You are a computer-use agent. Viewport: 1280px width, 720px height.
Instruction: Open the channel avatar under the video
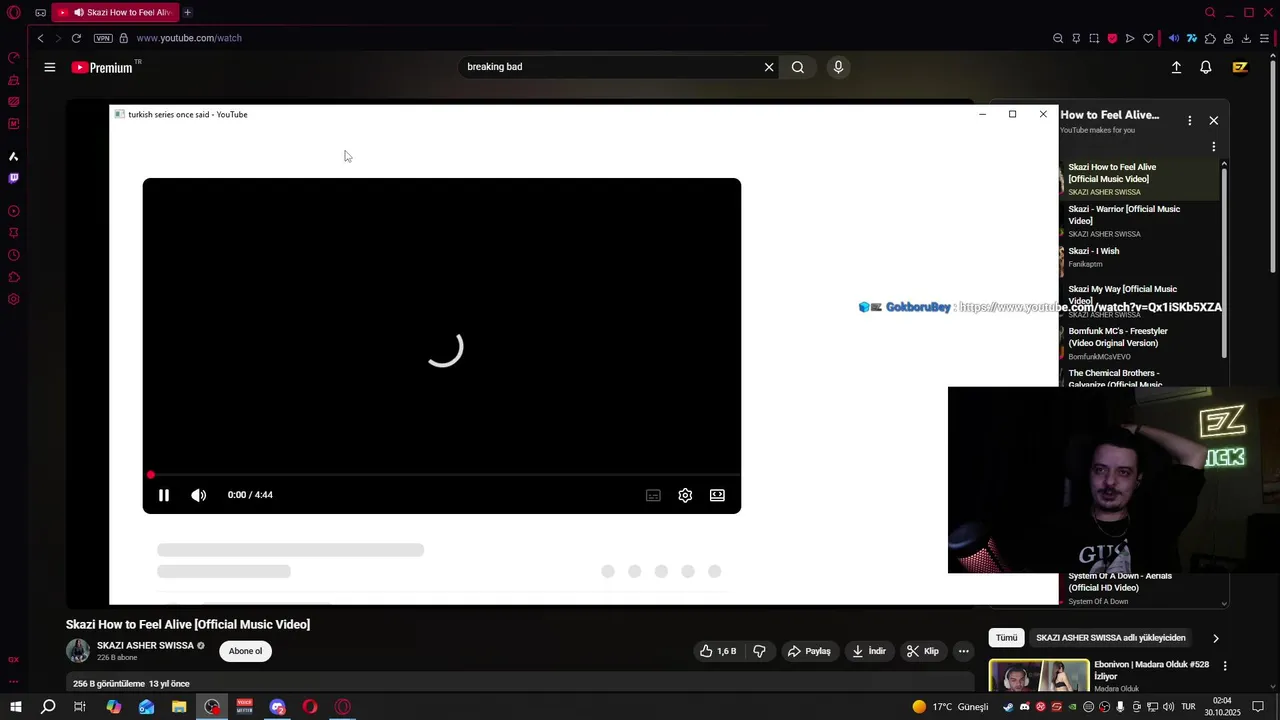click(x=78, y=651)
